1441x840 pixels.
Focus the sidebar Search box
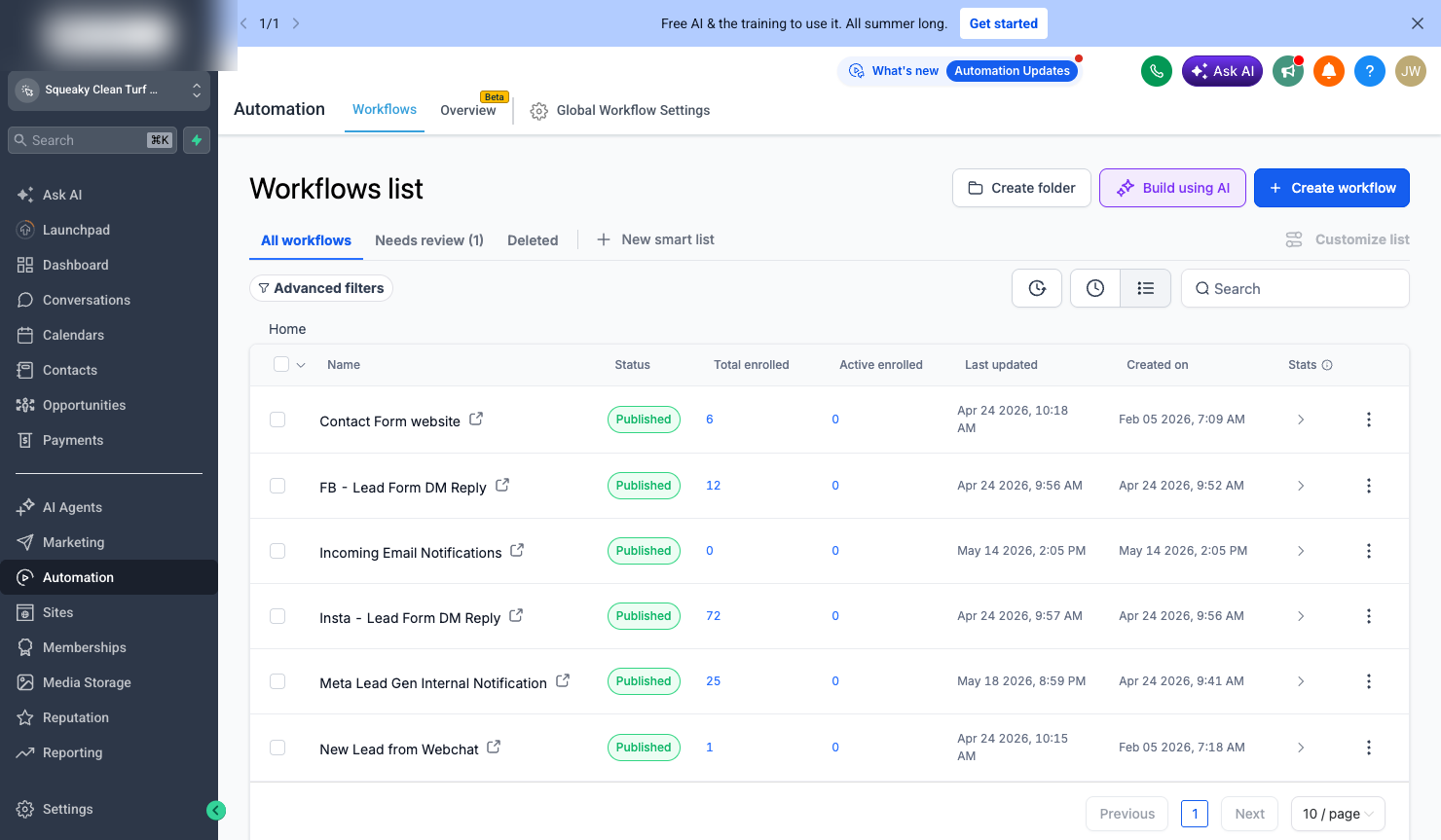coord(93,140)
